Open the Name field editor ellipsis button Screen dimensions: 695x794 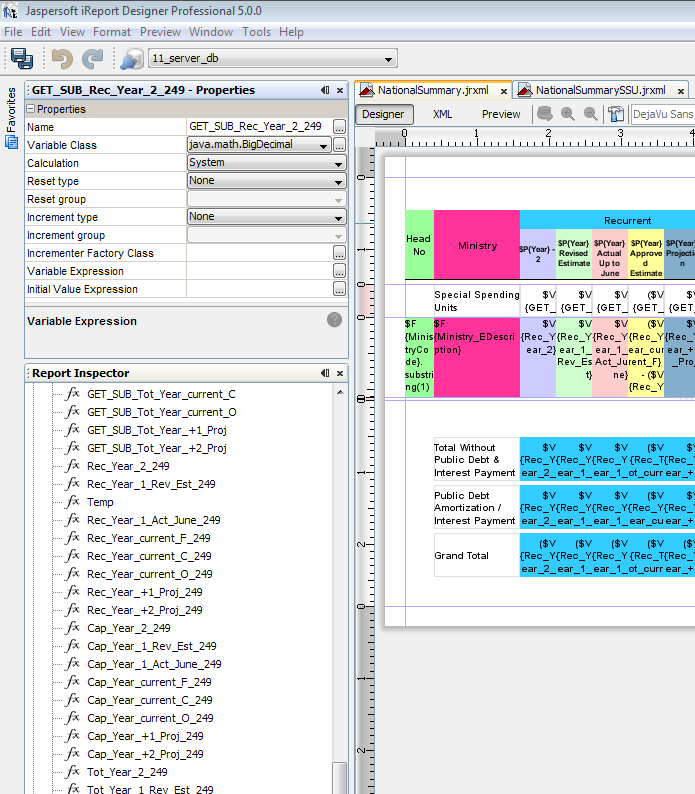coord(339,127)
